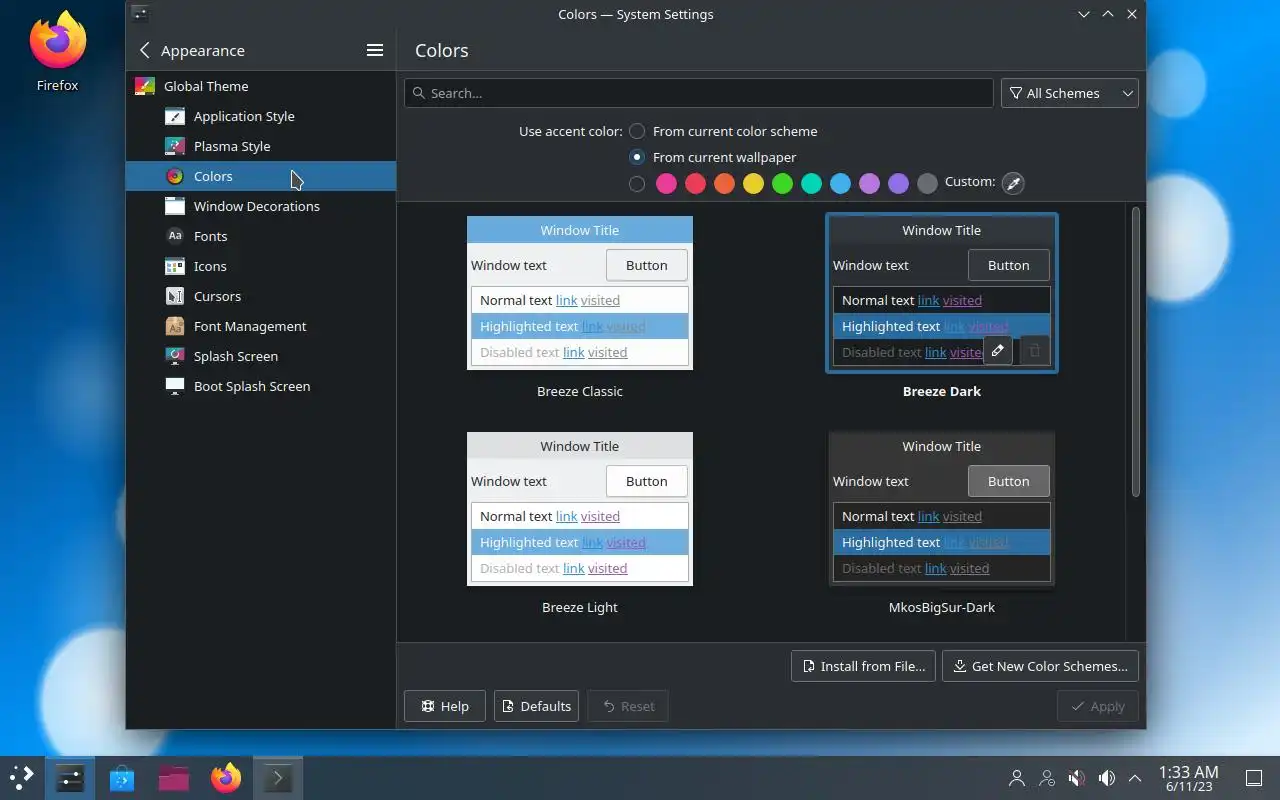Click the Cursors sidebar icon
1280x800 pixels.
175,296
